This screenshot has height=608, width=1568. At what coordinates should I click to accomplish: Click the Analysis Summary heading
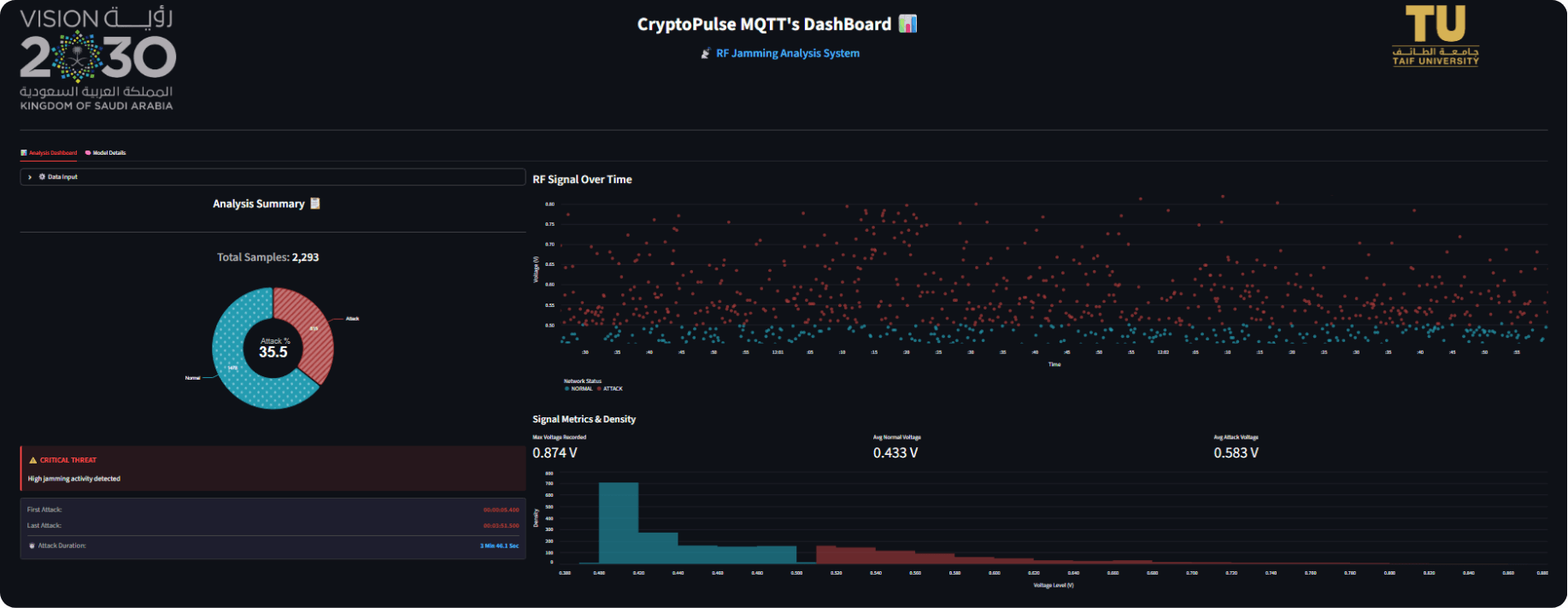click(258, 204)
